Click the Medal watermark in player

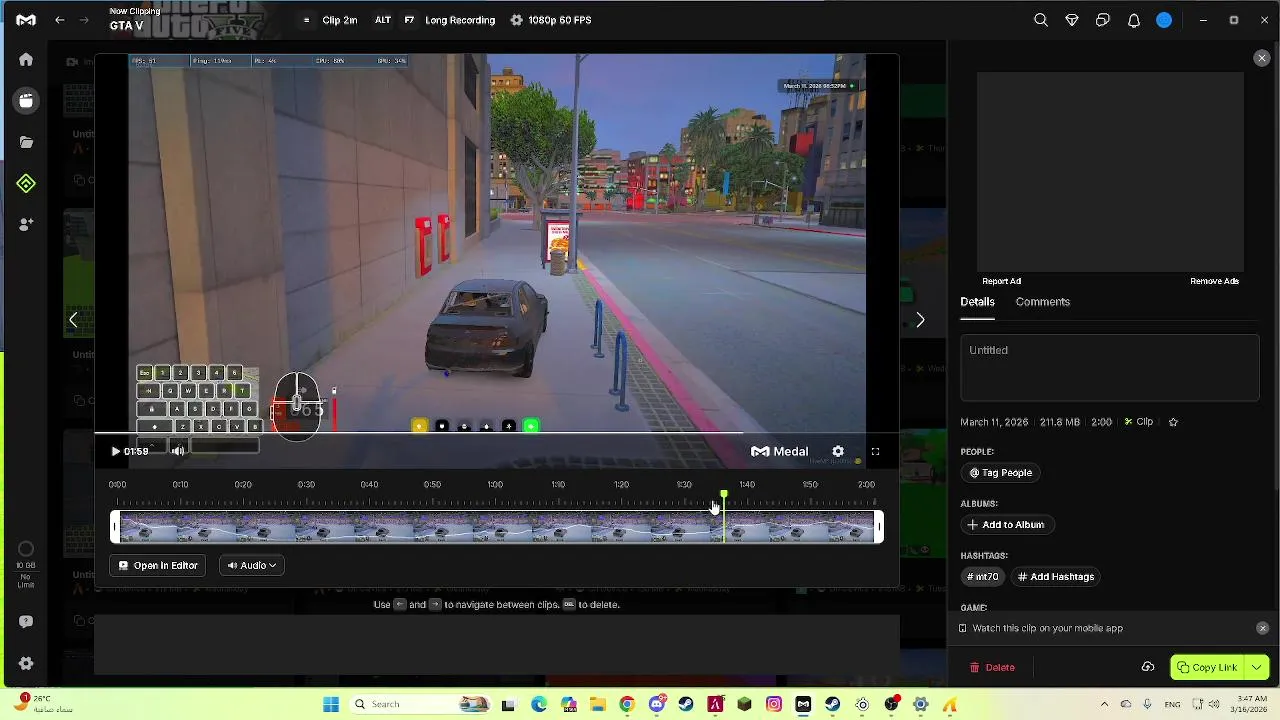point(779,451)
